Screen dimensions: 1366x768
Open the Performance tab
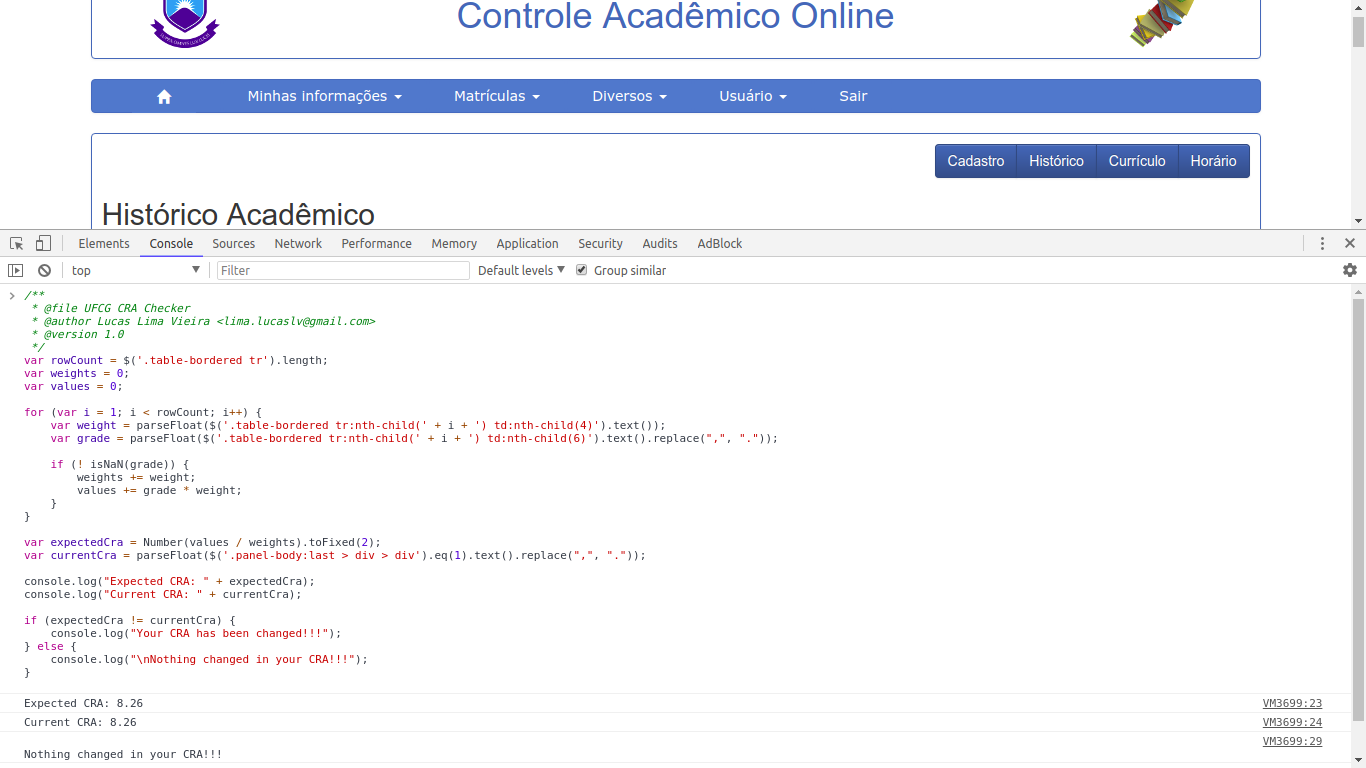point(376,243)
